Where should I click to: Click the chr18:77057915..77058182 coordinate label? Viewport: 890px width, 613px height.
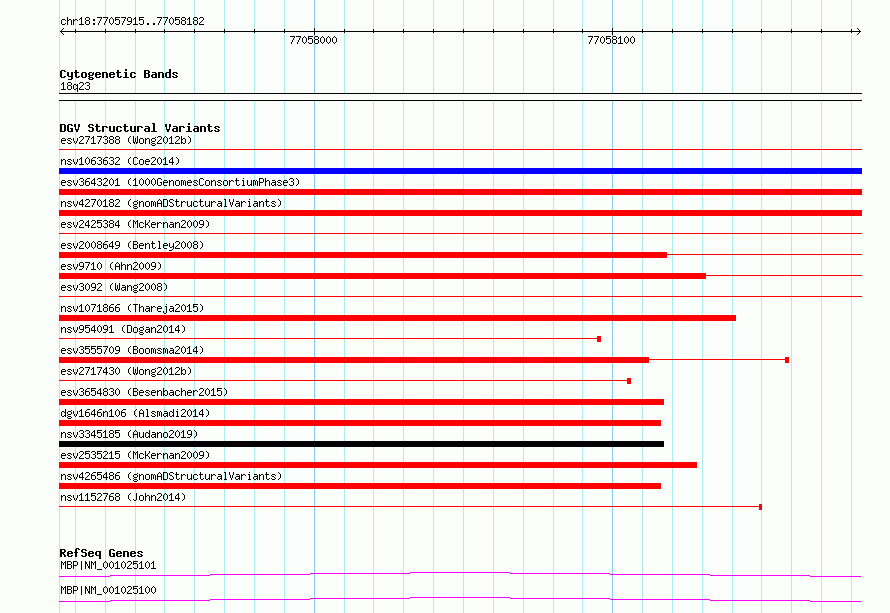coord(132,21)
